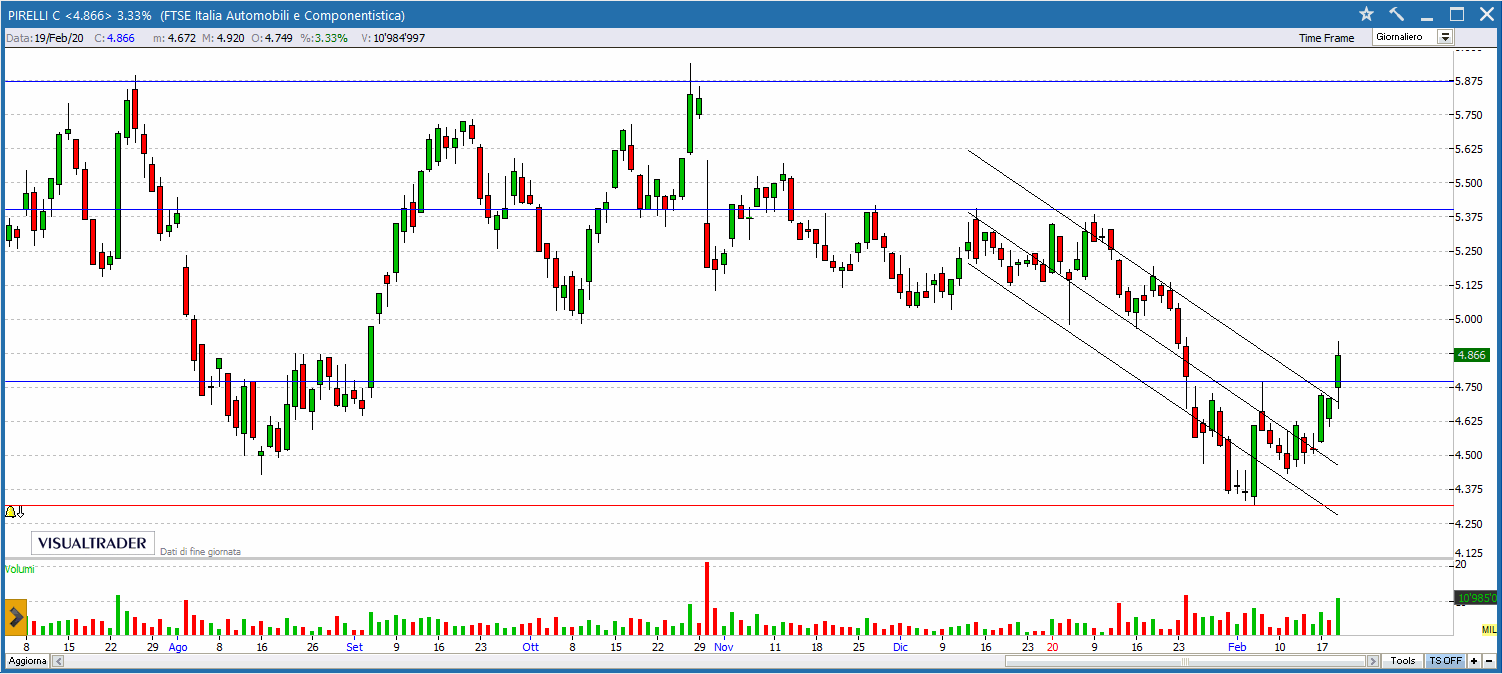Click the Ago month label on axis
Image resolution: width=1502 pixels, height=674 pixels.
tap(178, 647)
